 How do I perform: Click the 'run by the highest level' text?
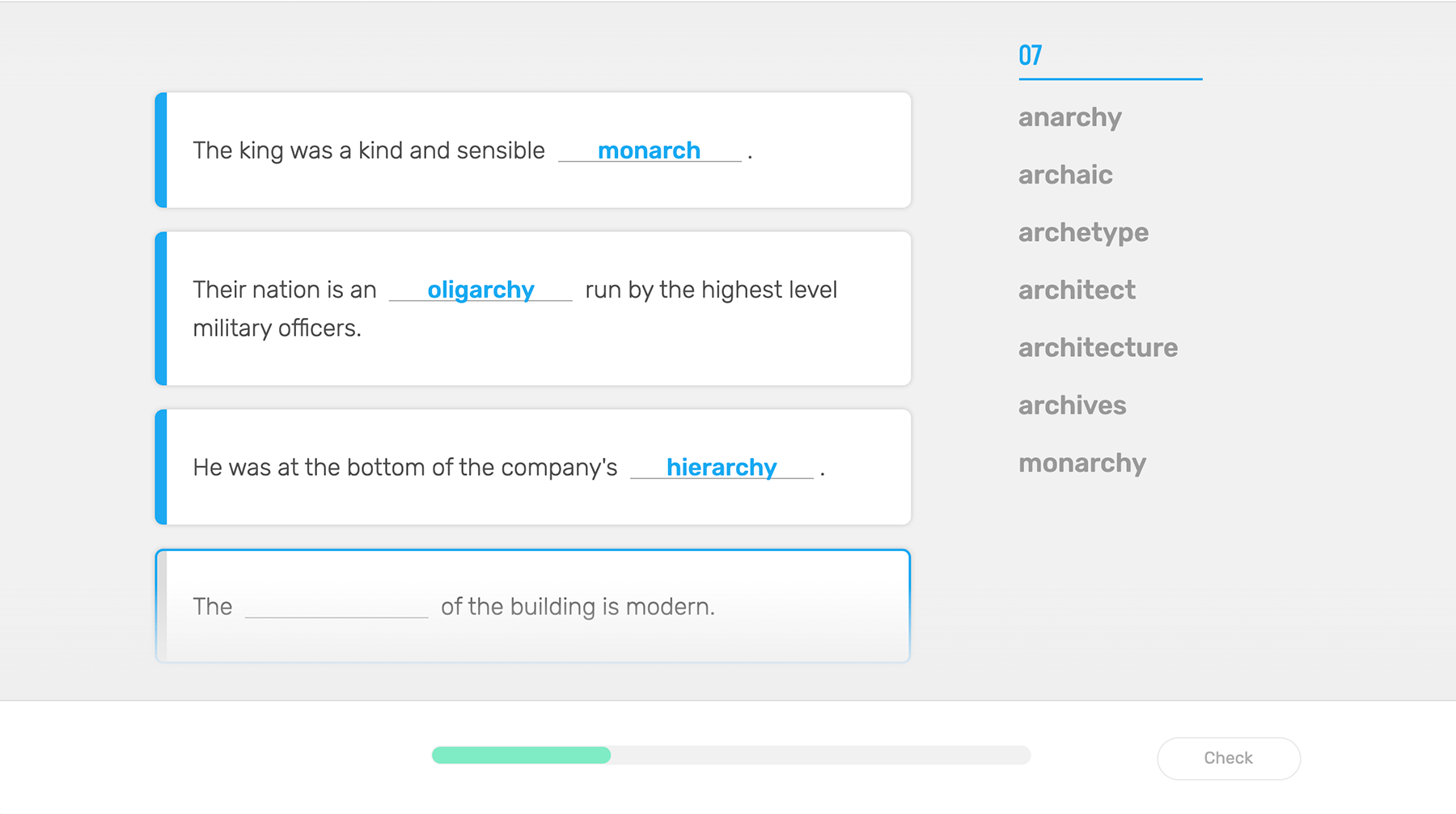[x=711, y=290]
